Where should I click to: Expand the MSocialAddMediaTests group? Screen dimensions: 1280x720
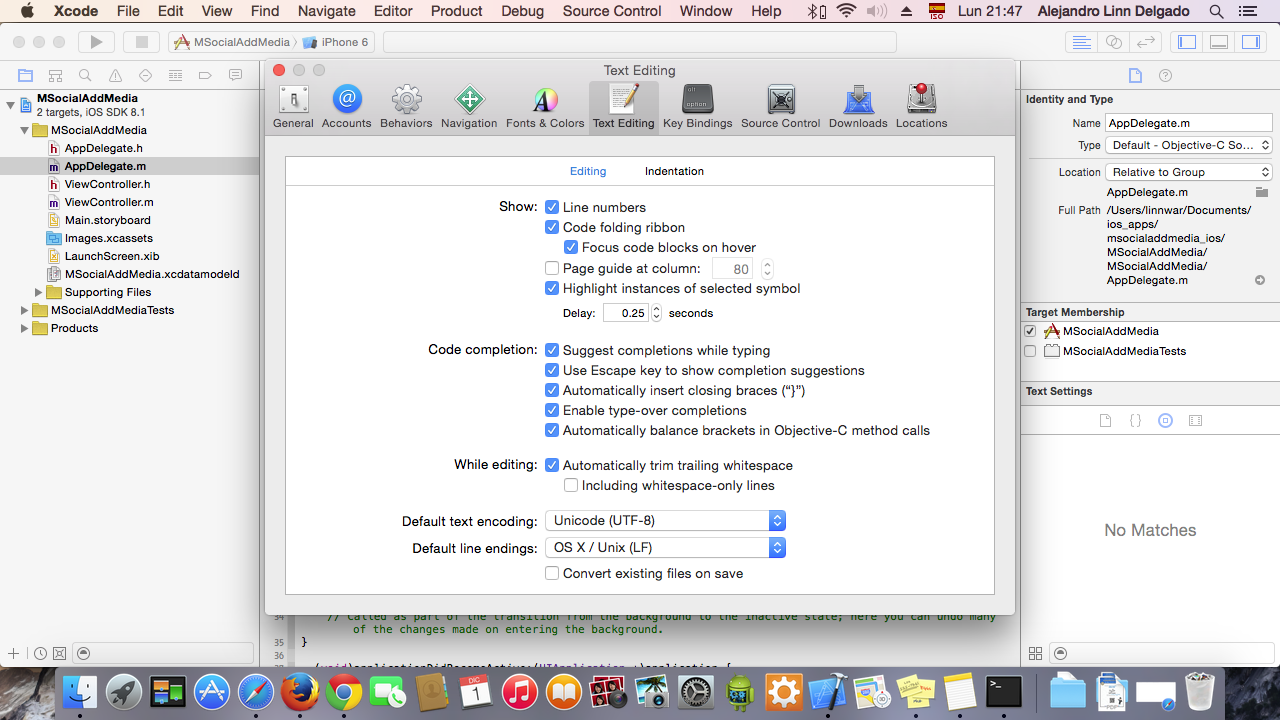coord(25,310)
